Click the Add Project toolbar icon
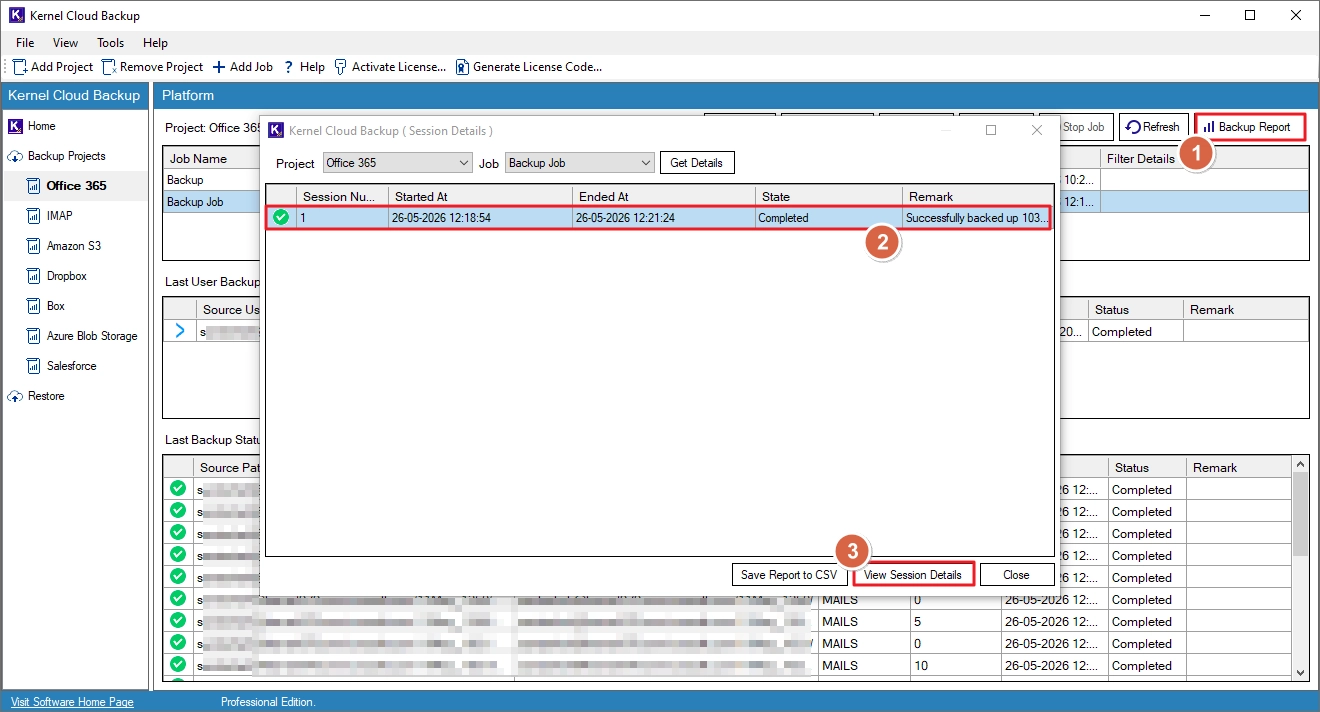Screen dimensions: 1320x712 [x=19, y=67]
